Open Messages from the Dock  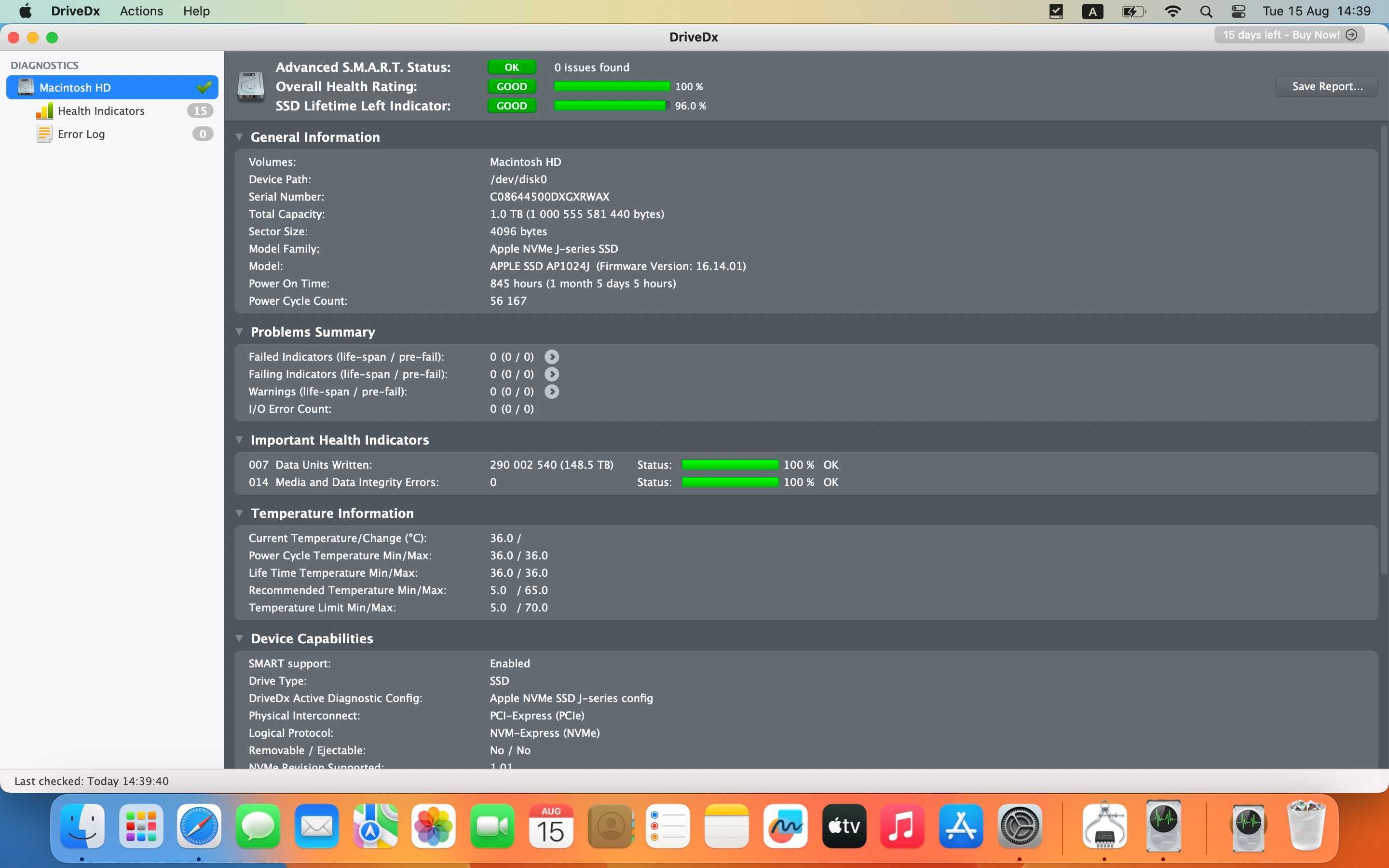coord(258,826)
